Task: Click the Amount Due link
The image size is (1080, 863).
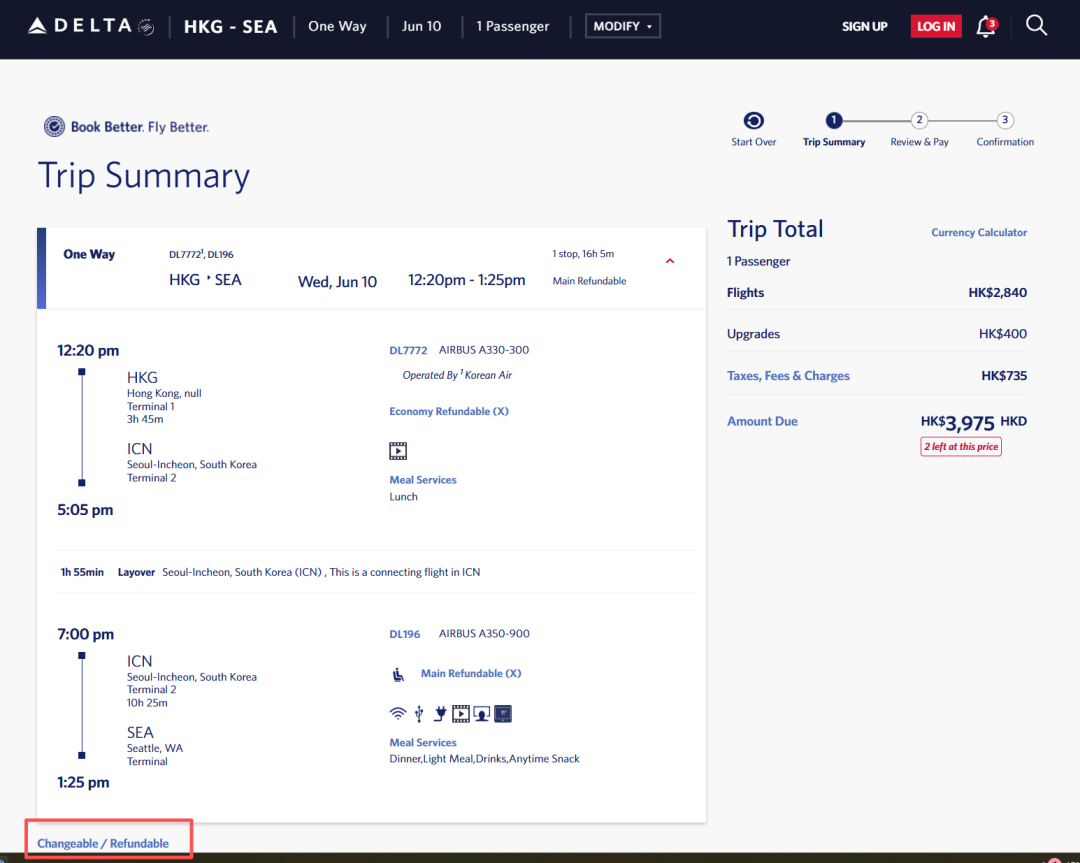Action: pos(762,421)
